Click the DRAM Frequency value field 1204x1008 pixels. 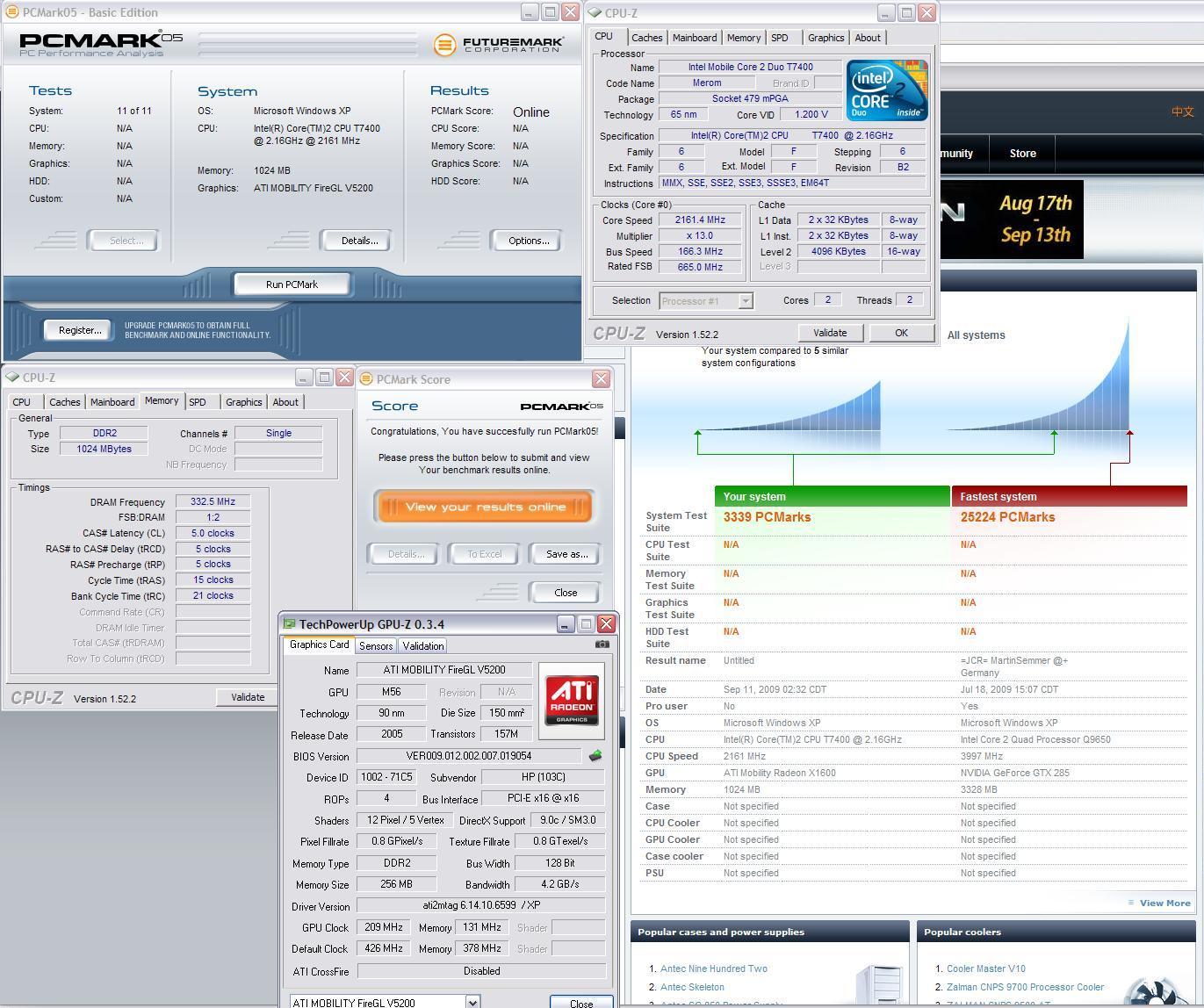pyautogui.click(x=213, y=501)
